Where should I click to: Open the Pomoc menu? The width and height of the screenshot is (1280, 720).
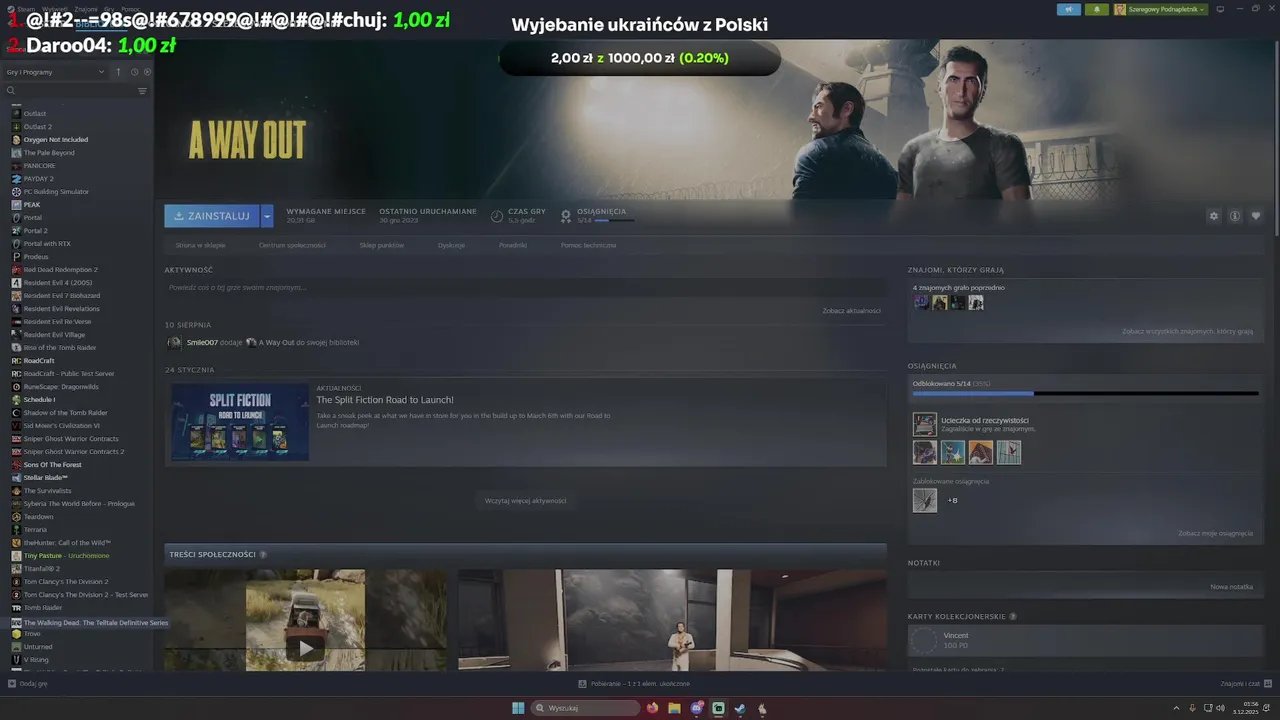click(130, 9)
